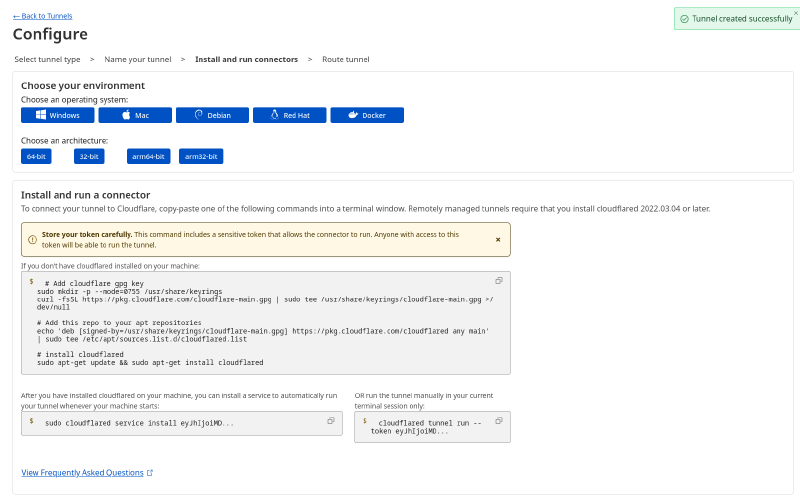The width and height of the screenshot is (800, 501).
Task: Go to Name your tunnel step
Action: (138, 59)
